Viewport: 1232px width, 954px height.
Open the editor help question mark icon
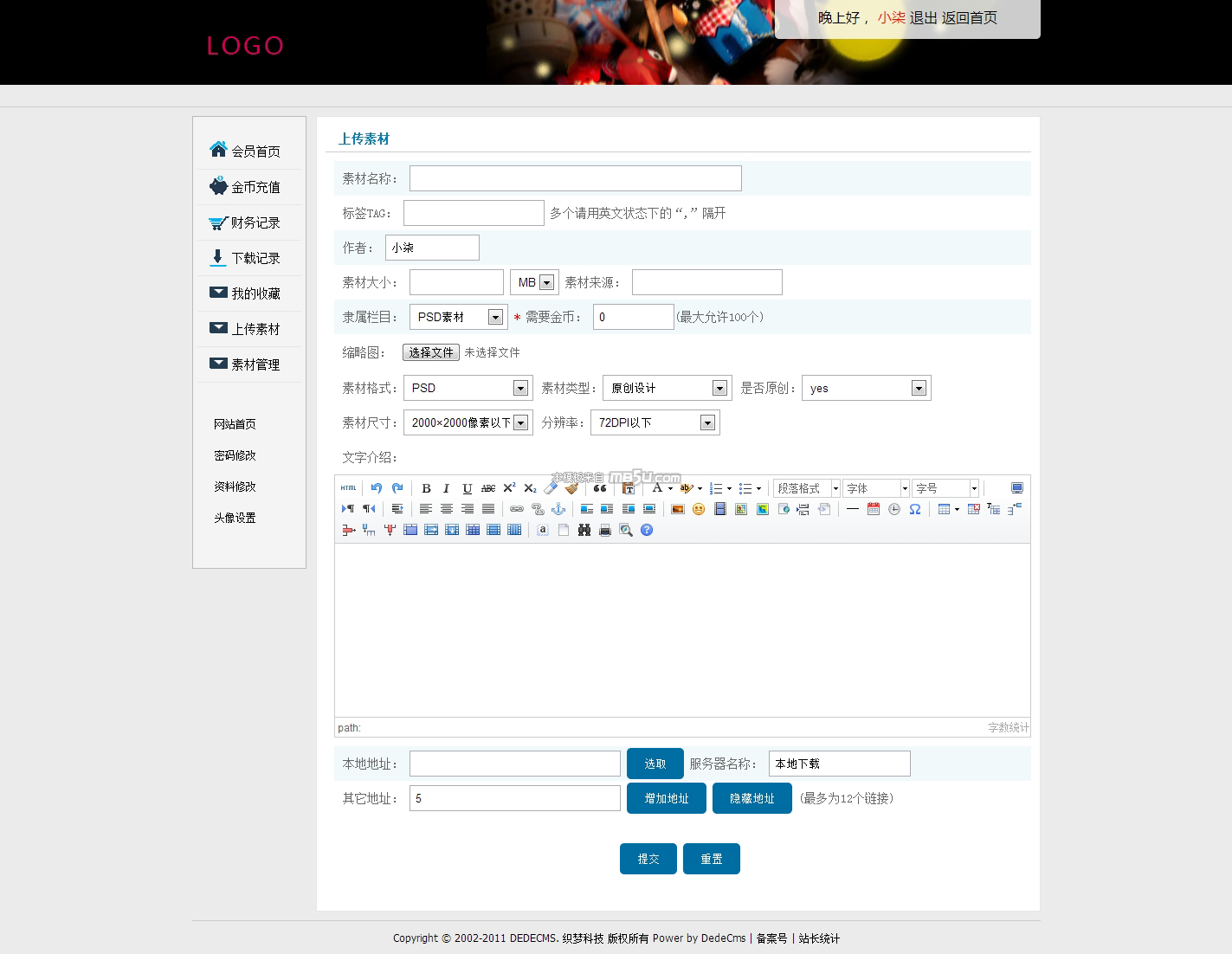[647, 530]
